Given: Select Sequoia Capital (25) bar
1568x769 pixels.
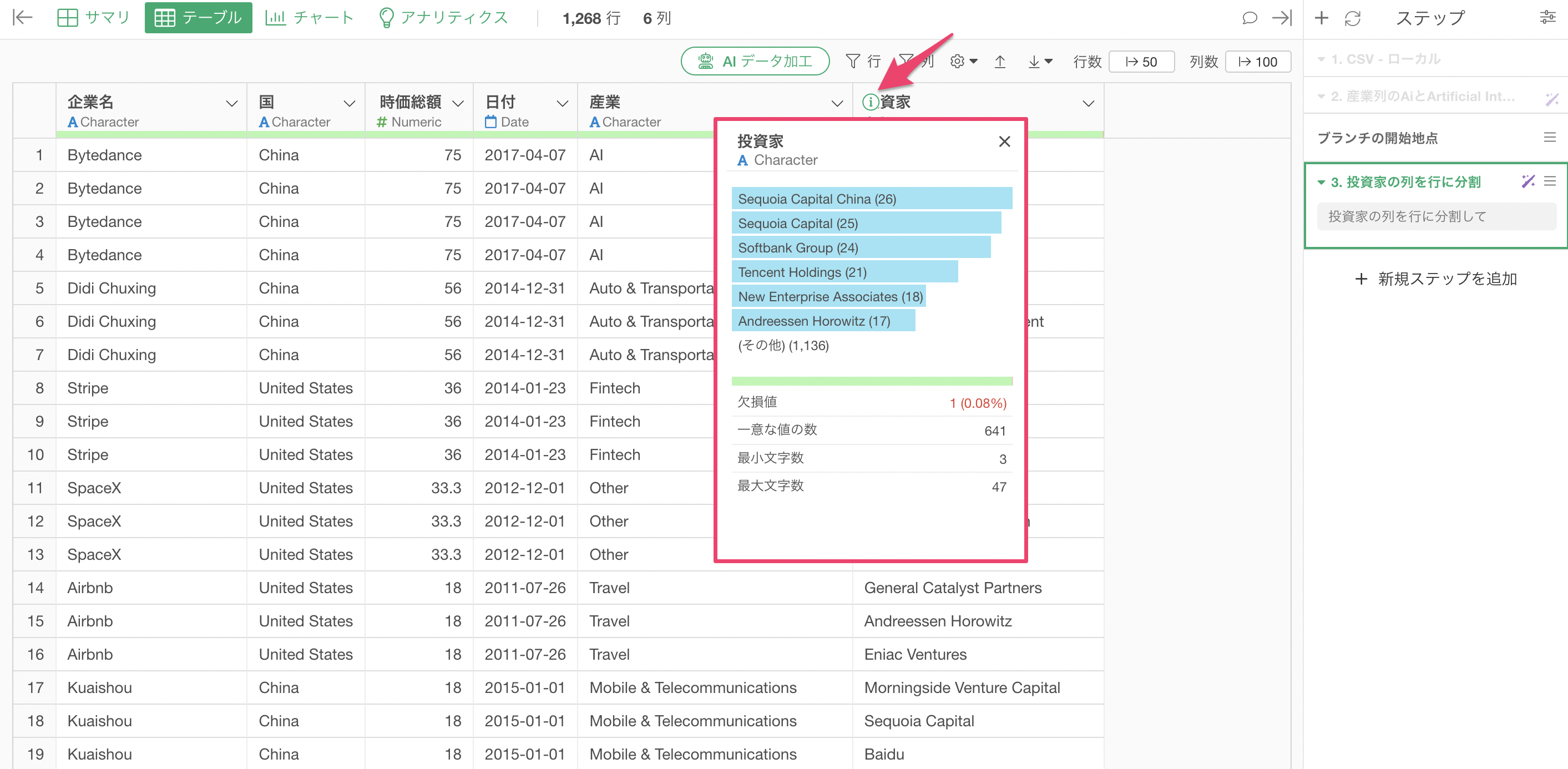Looking at the screenshot, I should (x=866, y=223).
